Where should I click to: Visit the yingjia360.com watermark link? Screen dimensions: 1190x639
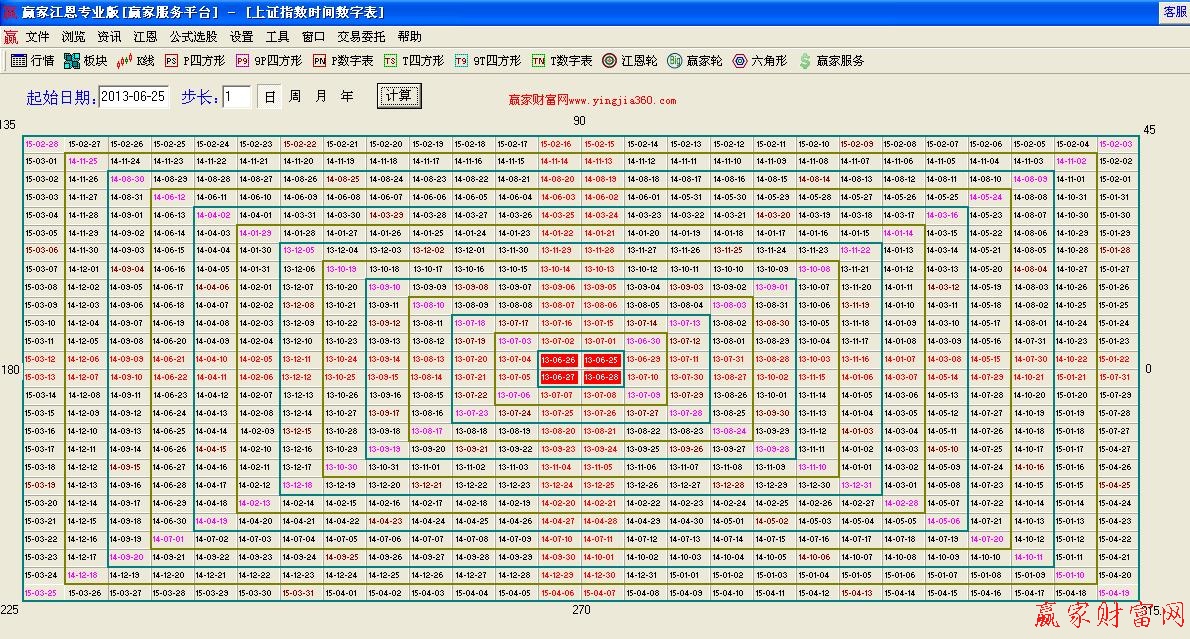pyautogui.click(x=595, y=100)
